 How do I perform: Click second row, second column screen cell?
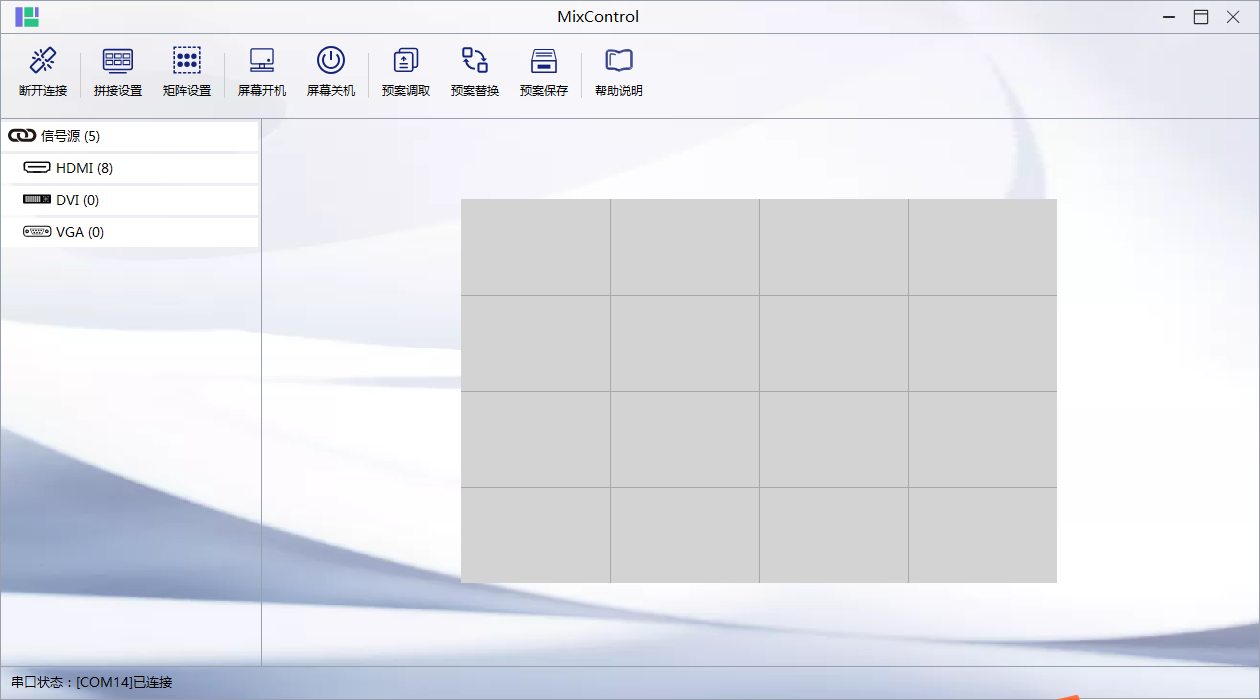point(684,343)
